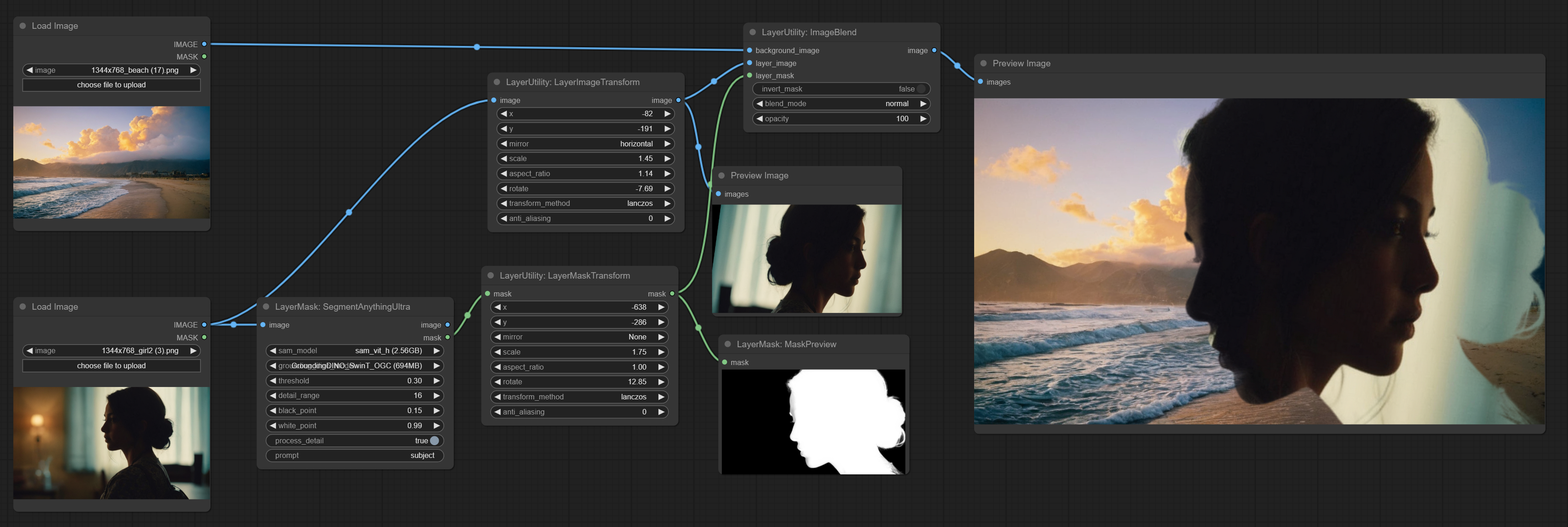The height and width of the screenshot is (527, 1568).
Task: Click the LayerImageTransform image output socket
Action: [678, 100]
